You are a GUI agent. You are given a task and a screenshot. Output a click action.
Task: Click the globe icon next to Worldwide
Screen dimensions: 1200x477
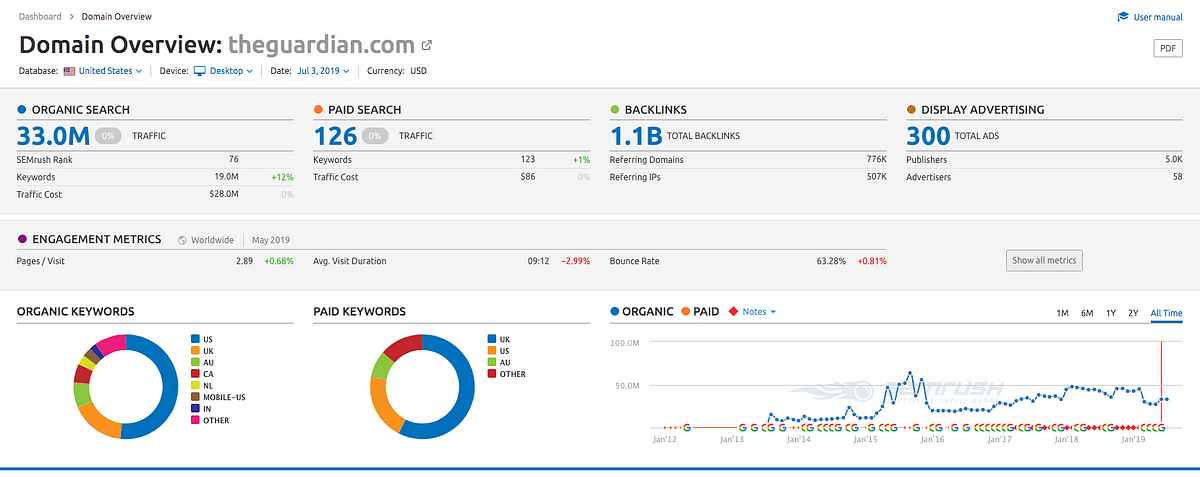[182, 240]
